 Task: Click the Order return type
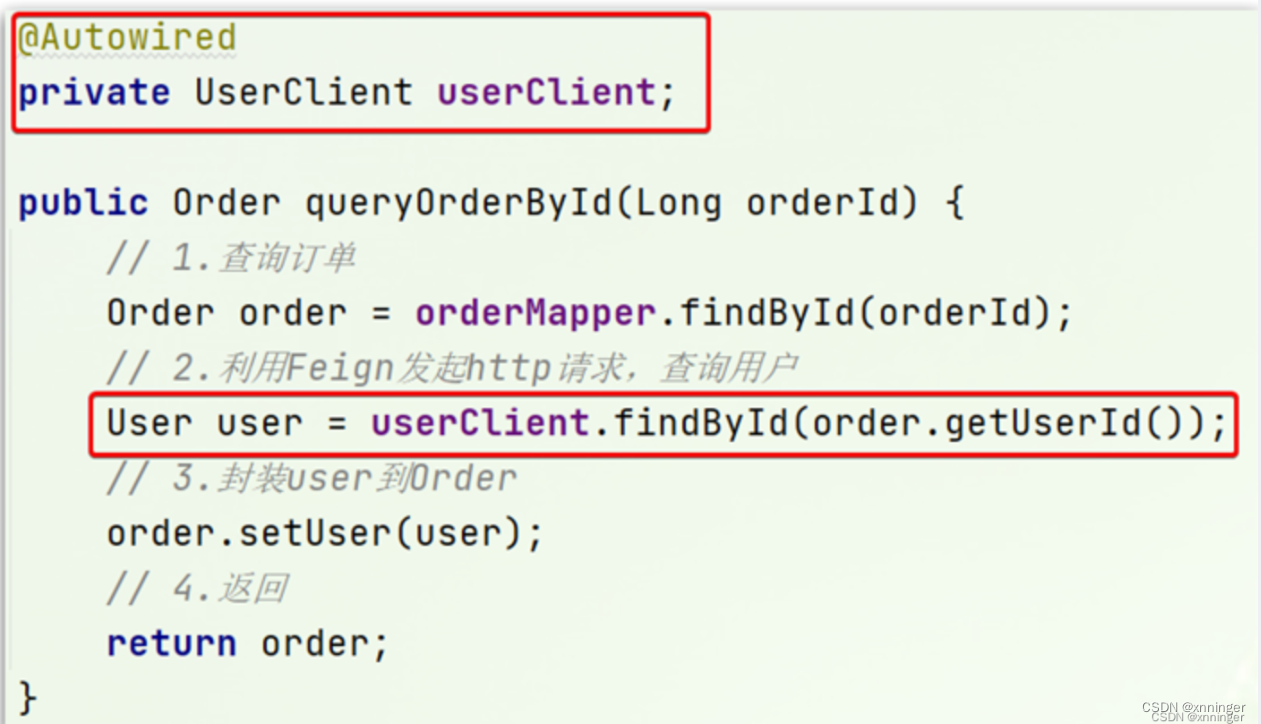point(227,203)
